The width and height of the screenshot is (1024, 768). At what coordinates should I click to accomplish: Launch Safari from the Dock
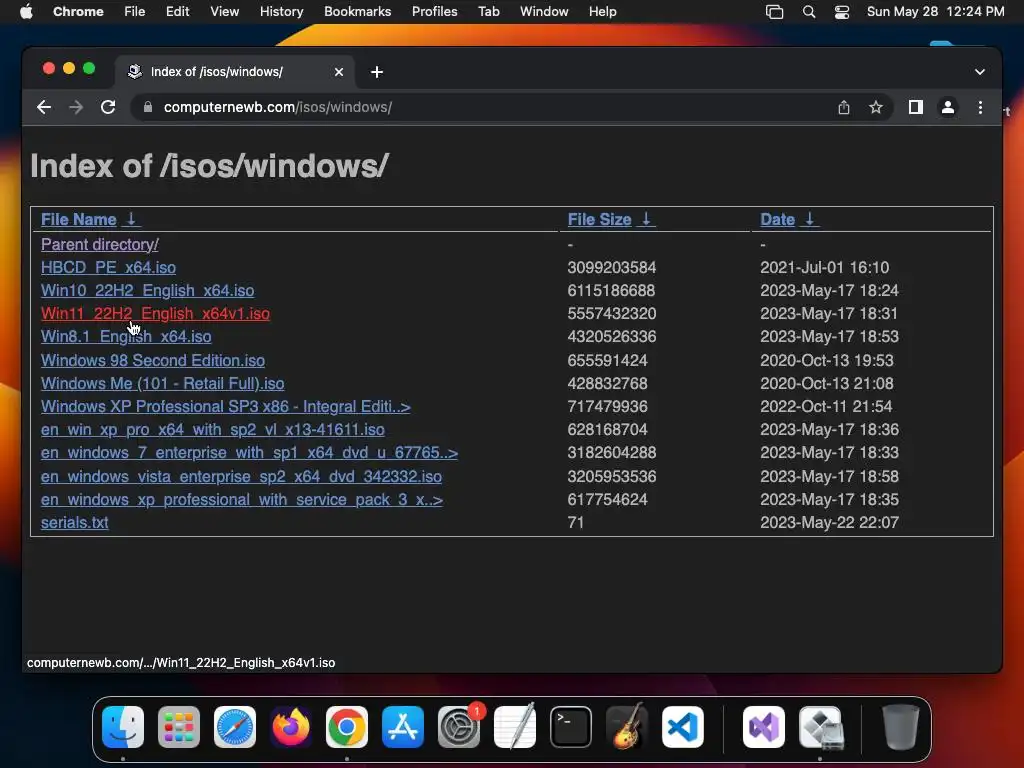tap(235, 727)
